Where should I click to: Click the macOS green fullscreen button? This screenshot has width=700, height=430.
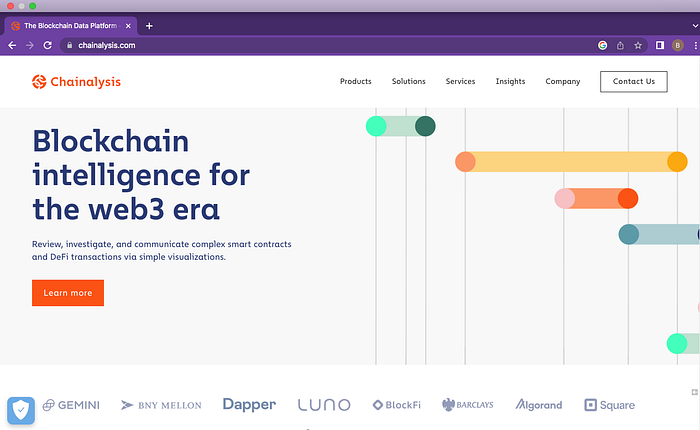coord(32,6)
